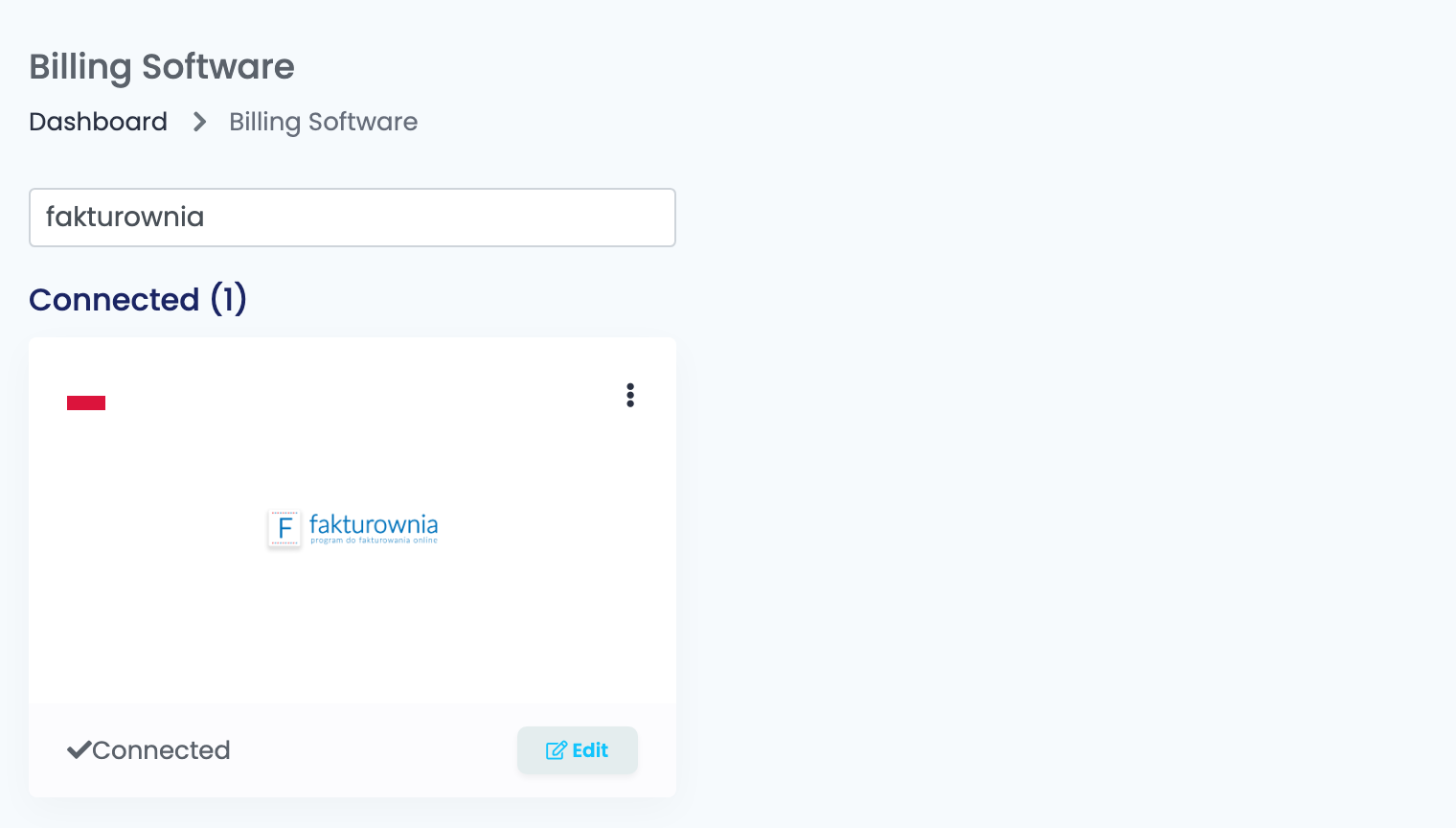The image size is (1456, 828).
Task: Click the Fakturownia logo thumbnail
Action: pos(353,528)
